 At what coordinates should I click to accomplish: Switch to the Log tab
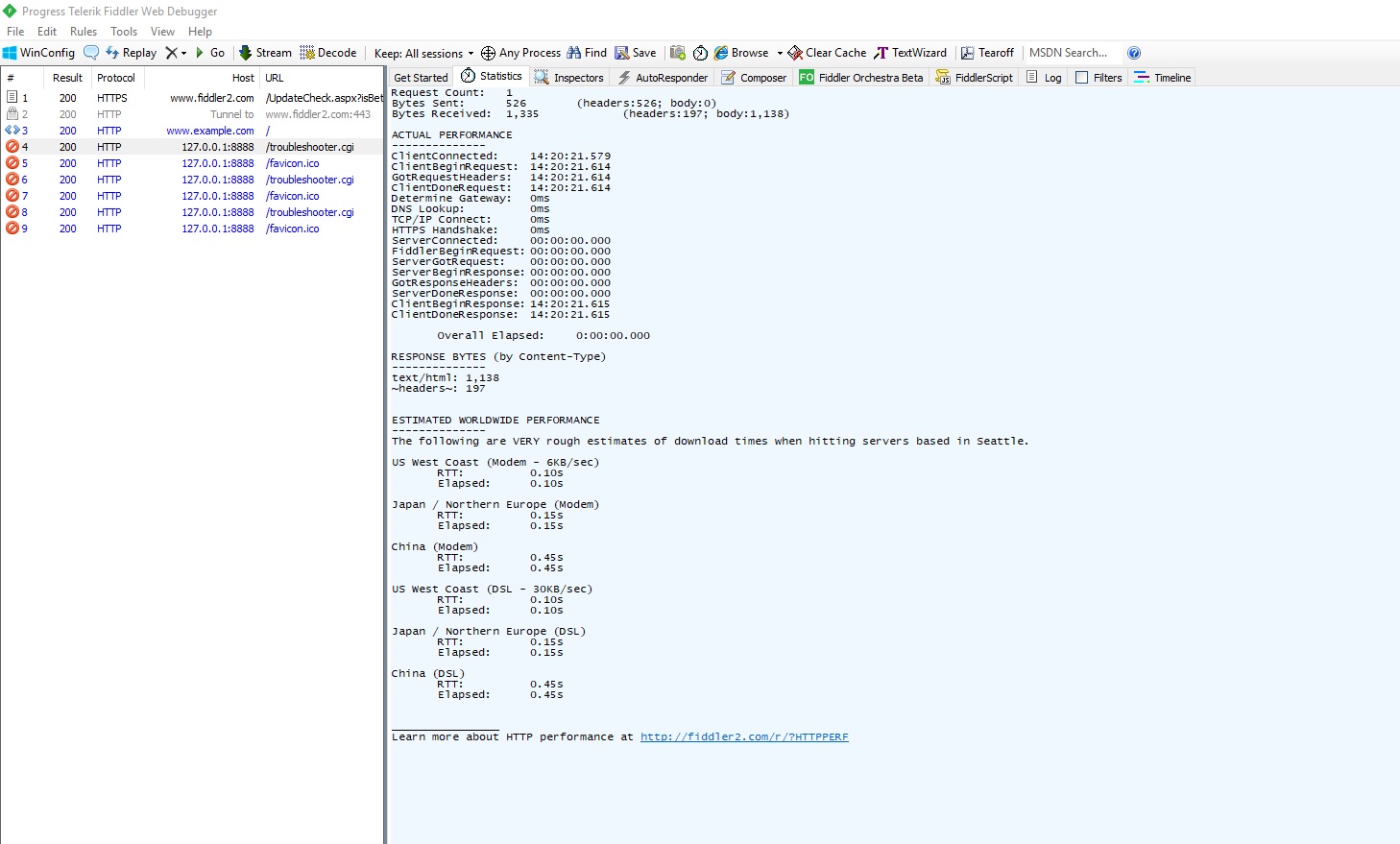[x=1044, y=78]
